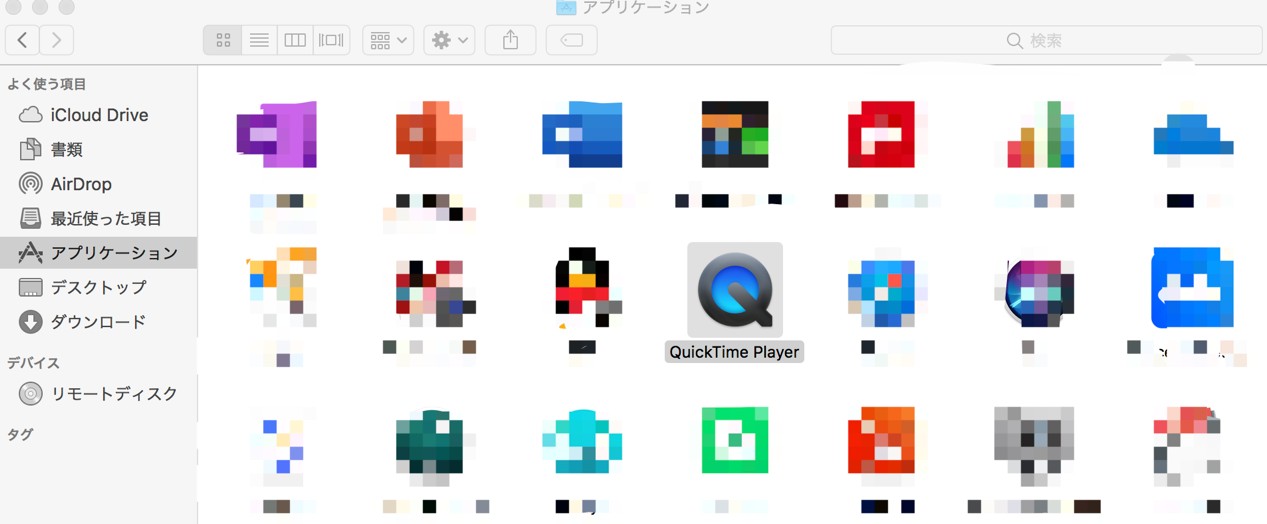
Task: Open 最近使った項目 in the sidebar
Action: (x=98, y=218)
